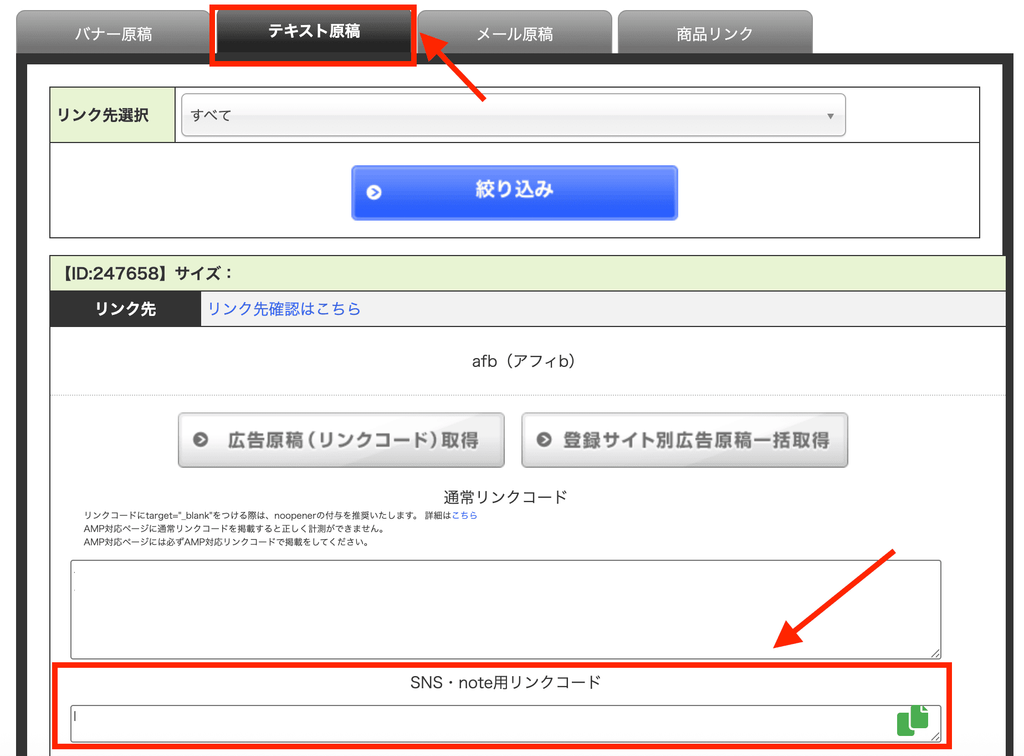The height and width of the screenshot is (756, 1024).
Task: Click the arrow icon on 絞り込み button
Action: (x=374, y=193)
